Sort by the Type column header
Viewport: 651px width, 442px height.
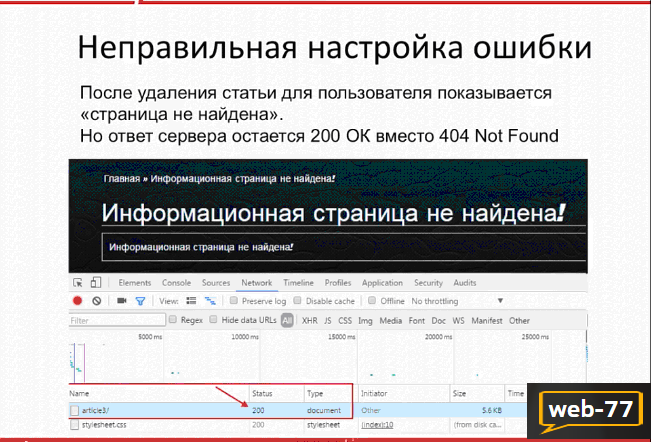[x=330, y=393]
